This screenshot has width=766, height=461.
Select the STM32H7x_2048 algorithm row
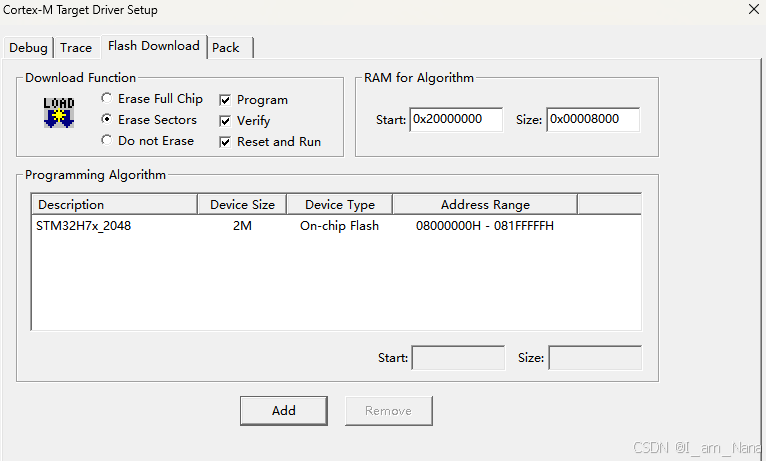coord(336,226)
